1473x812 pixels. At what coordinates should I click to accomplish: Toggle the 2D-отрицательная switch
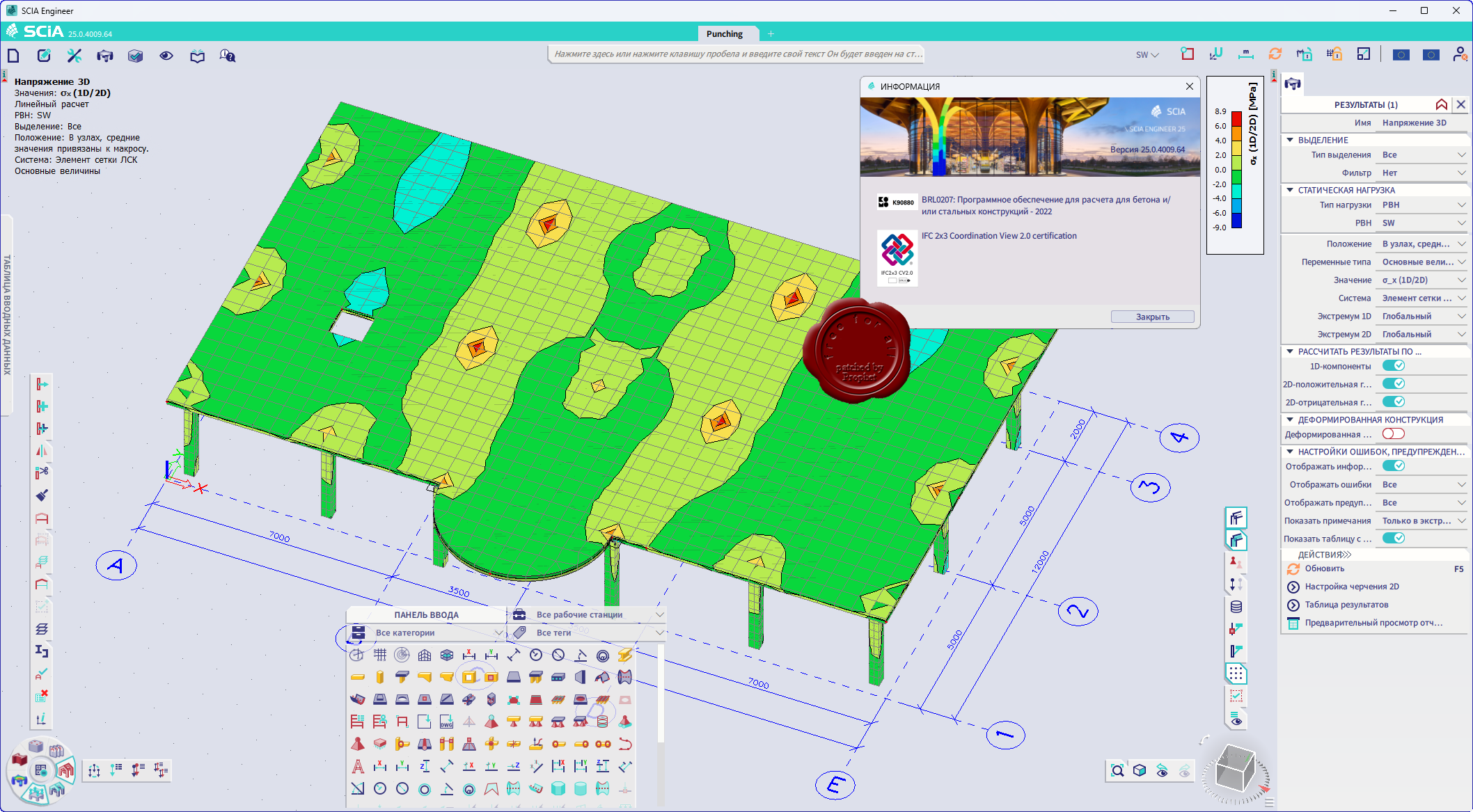tap(1394, 402)
